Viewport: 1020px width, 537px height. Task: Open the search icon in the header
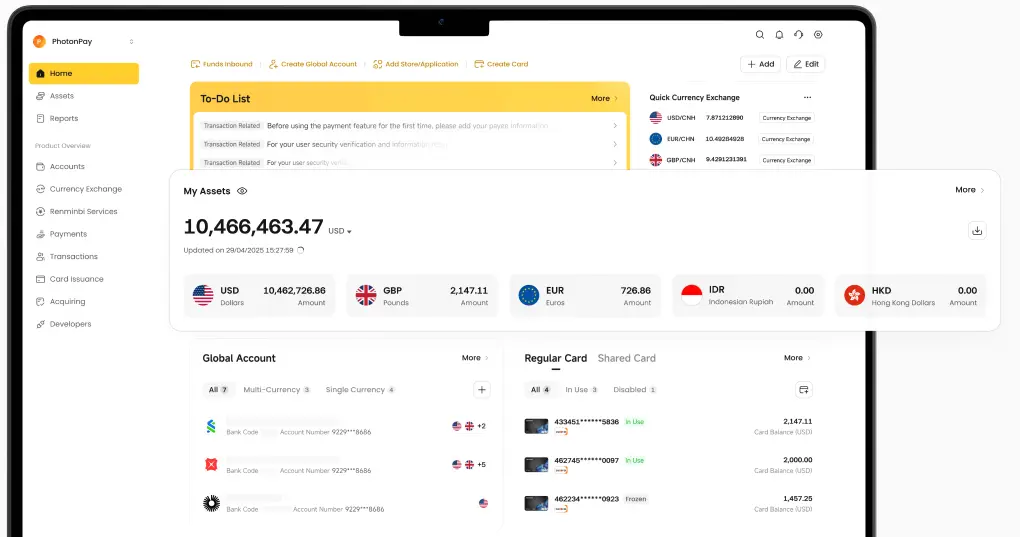[759, 34]
